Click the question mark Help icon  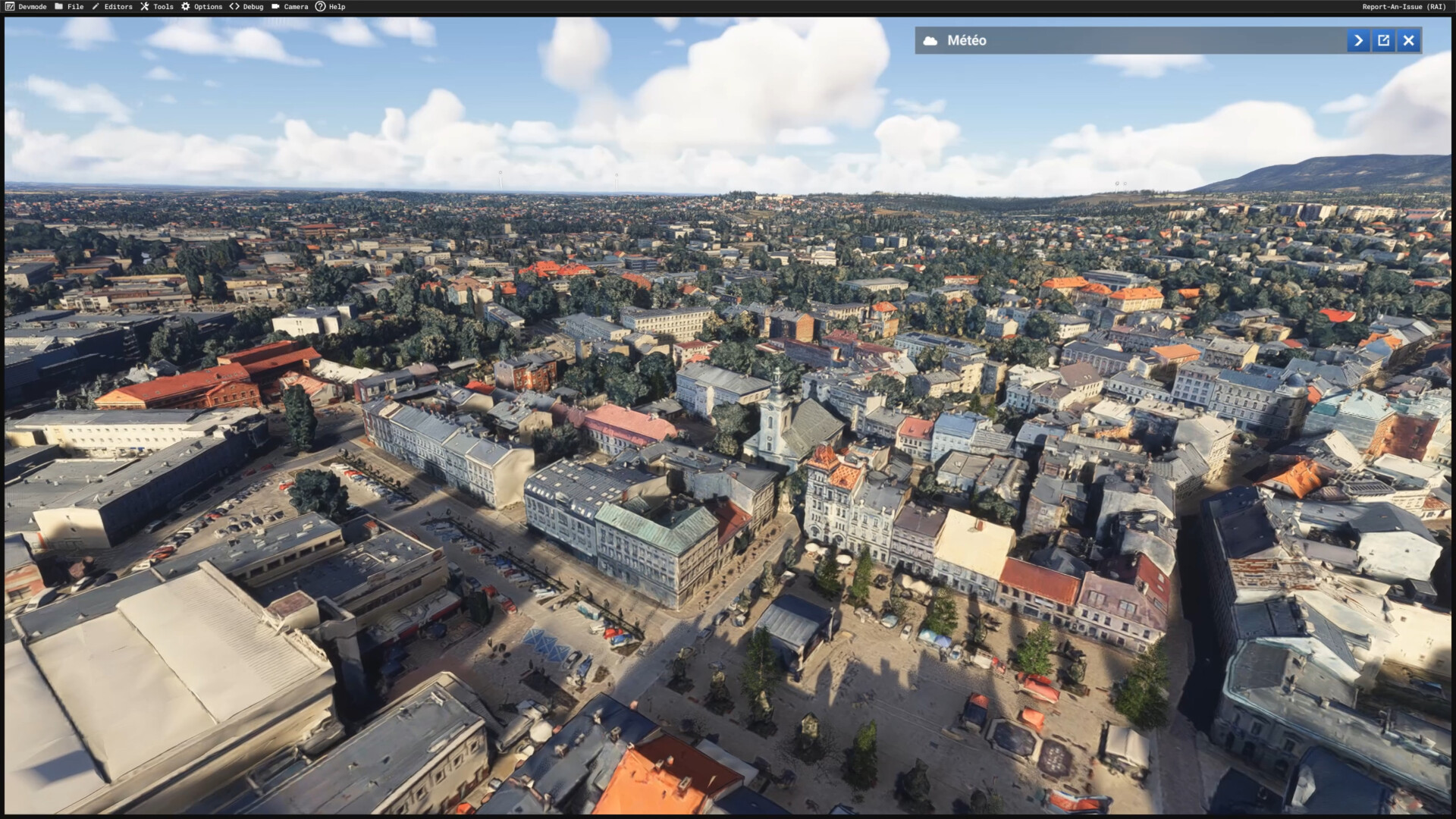pos(320,7)
